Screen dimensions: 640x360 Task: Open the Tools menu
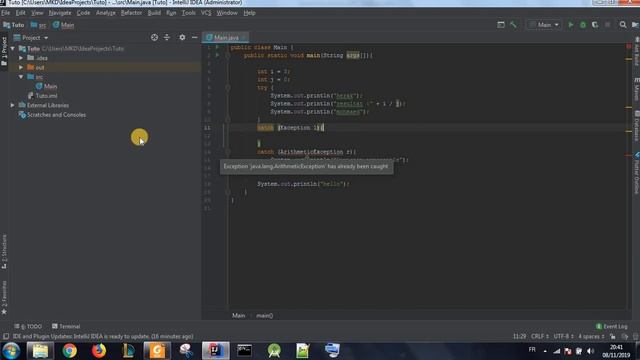click(x=188, y=13)
